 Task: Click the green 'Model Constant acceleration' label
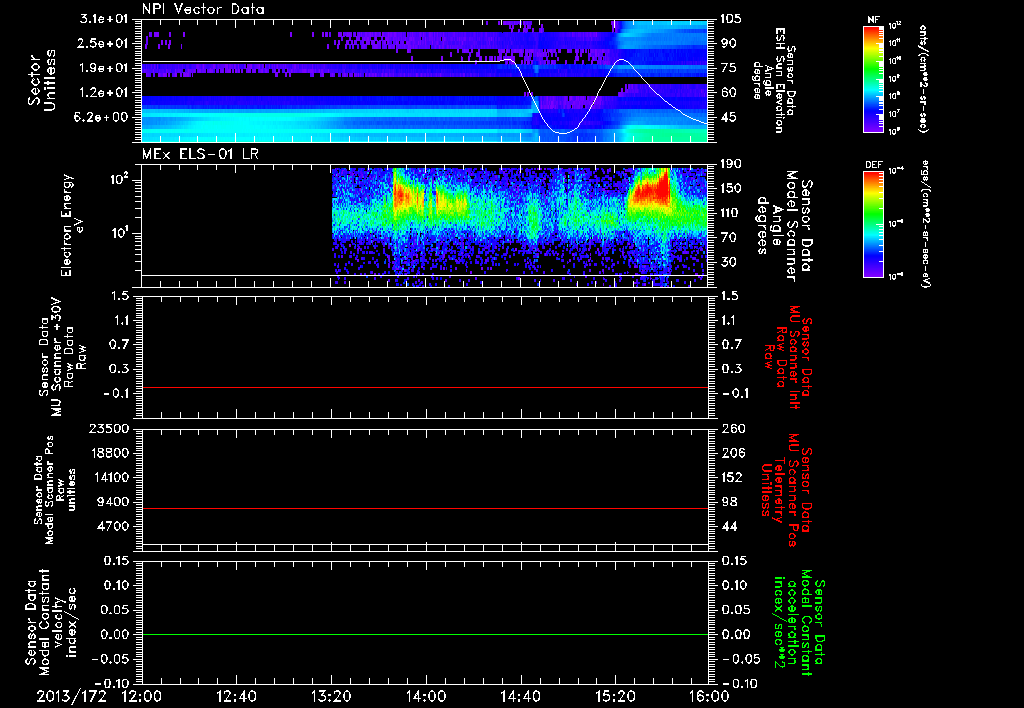point(800,623)
